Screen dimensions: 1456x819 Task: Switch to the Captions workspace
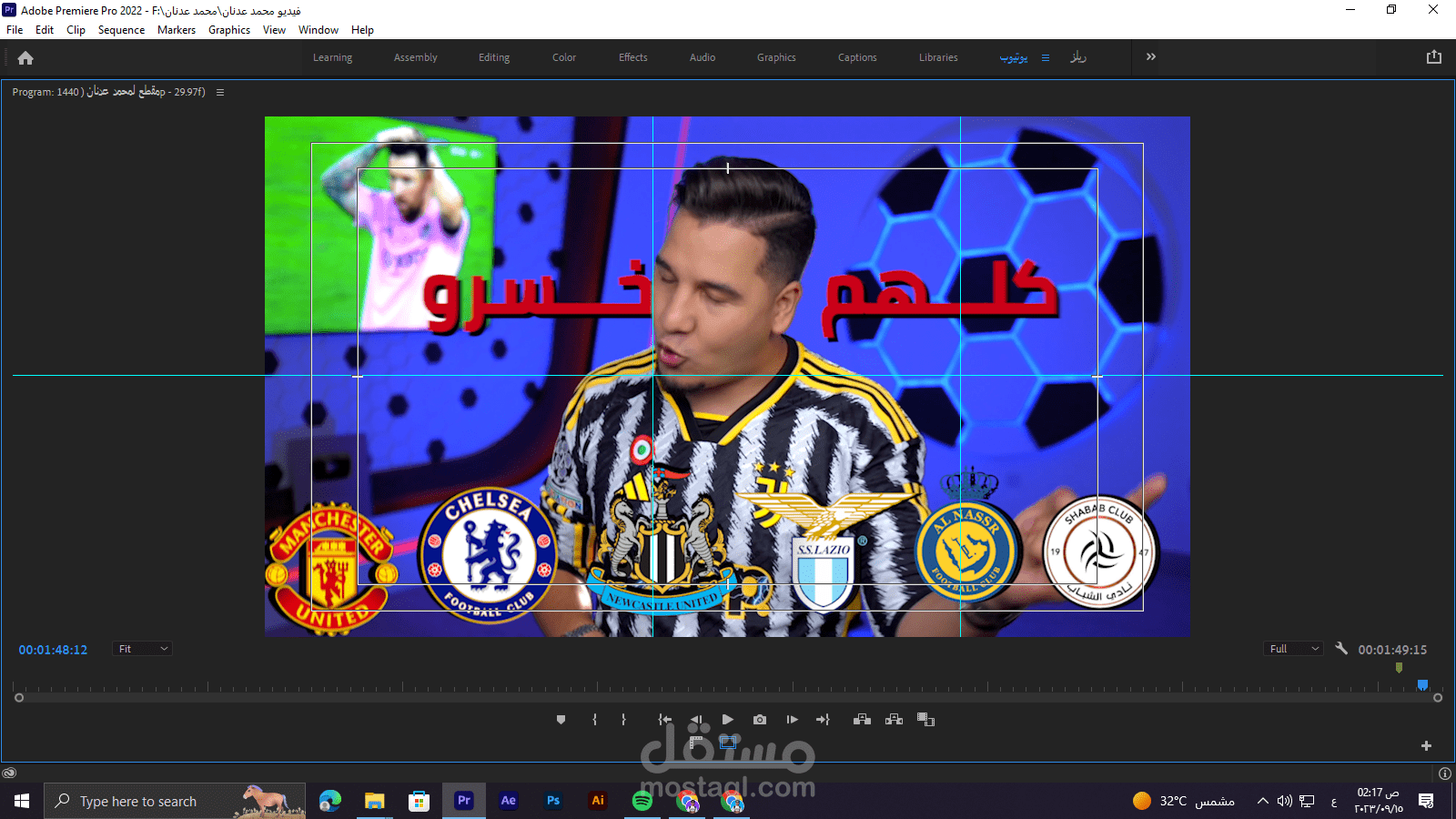pyautogui.click(x=857, y=57)
